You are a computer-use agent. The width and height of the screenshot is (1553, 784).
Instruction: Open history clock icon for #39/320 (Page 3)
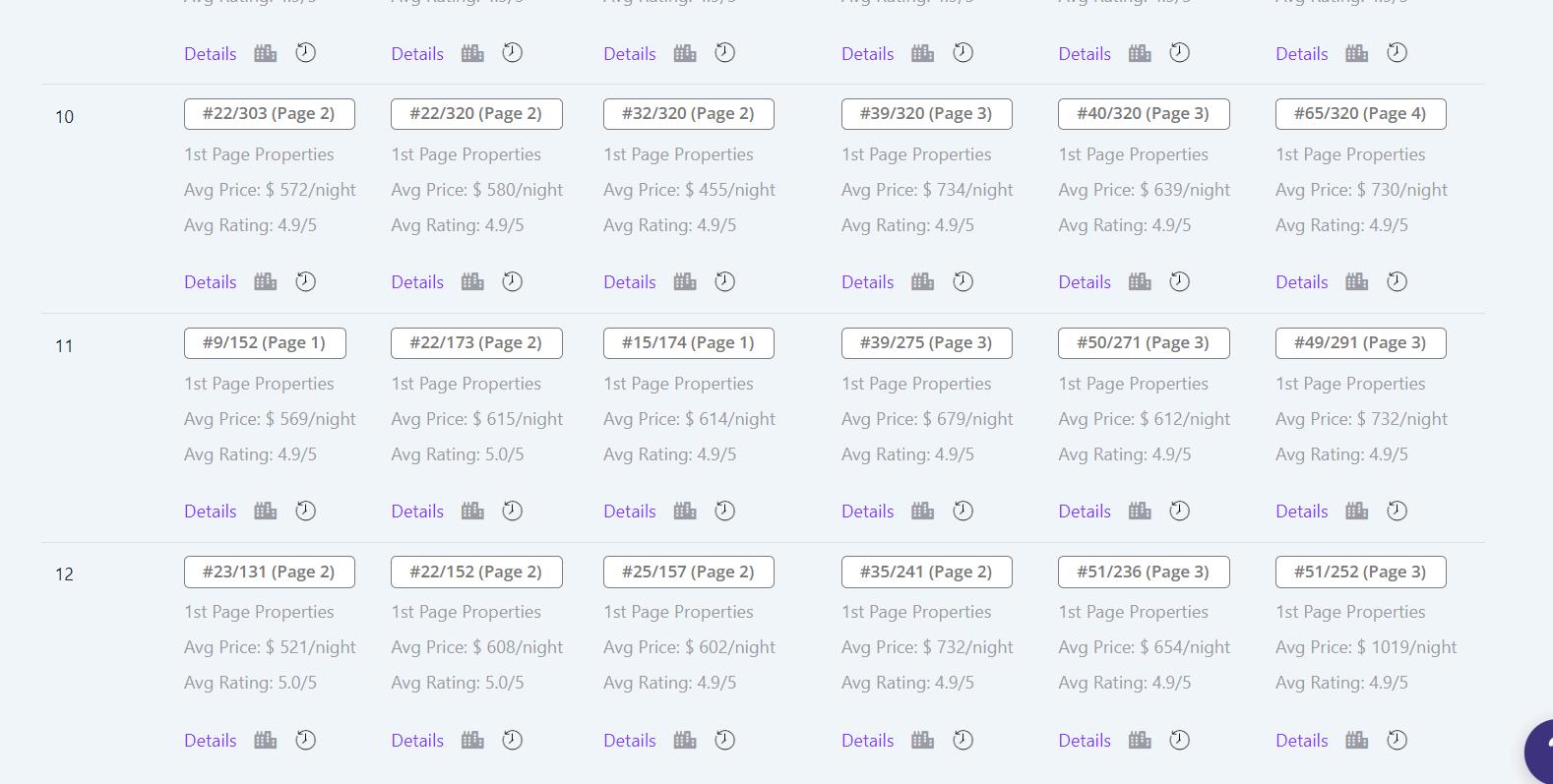[x=963, y=281]
